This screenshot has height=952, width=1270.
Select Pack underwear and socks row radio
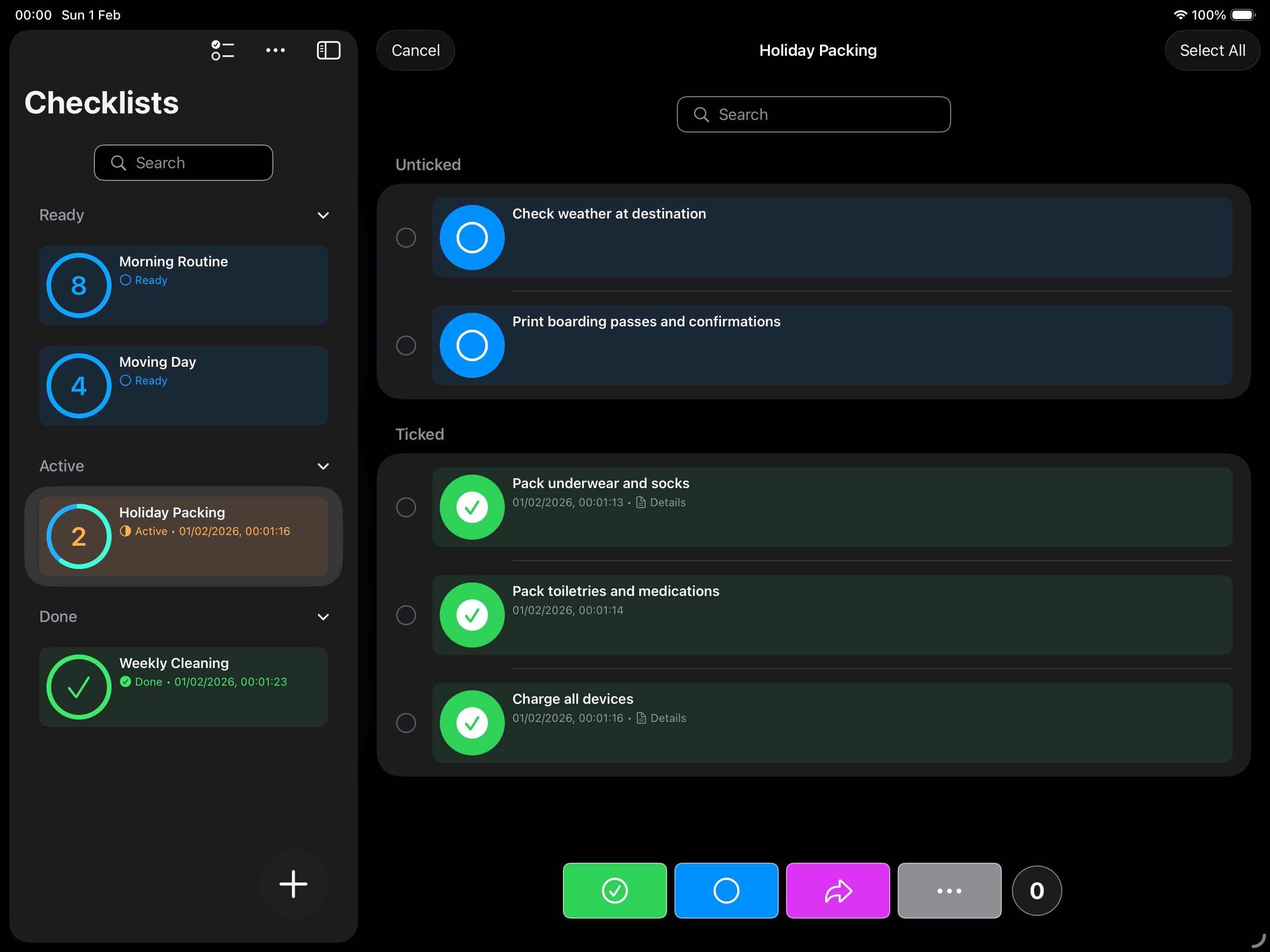pyautogui.click(x=406, y=507)
